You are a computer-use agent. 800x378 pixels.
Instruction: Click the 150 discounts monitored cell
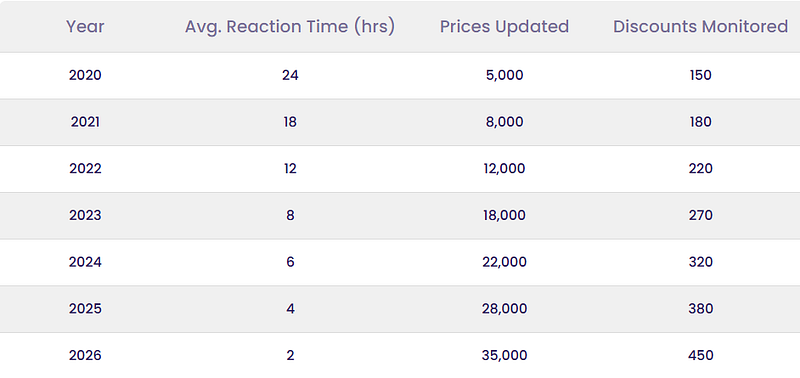click(x=701, y=75)
